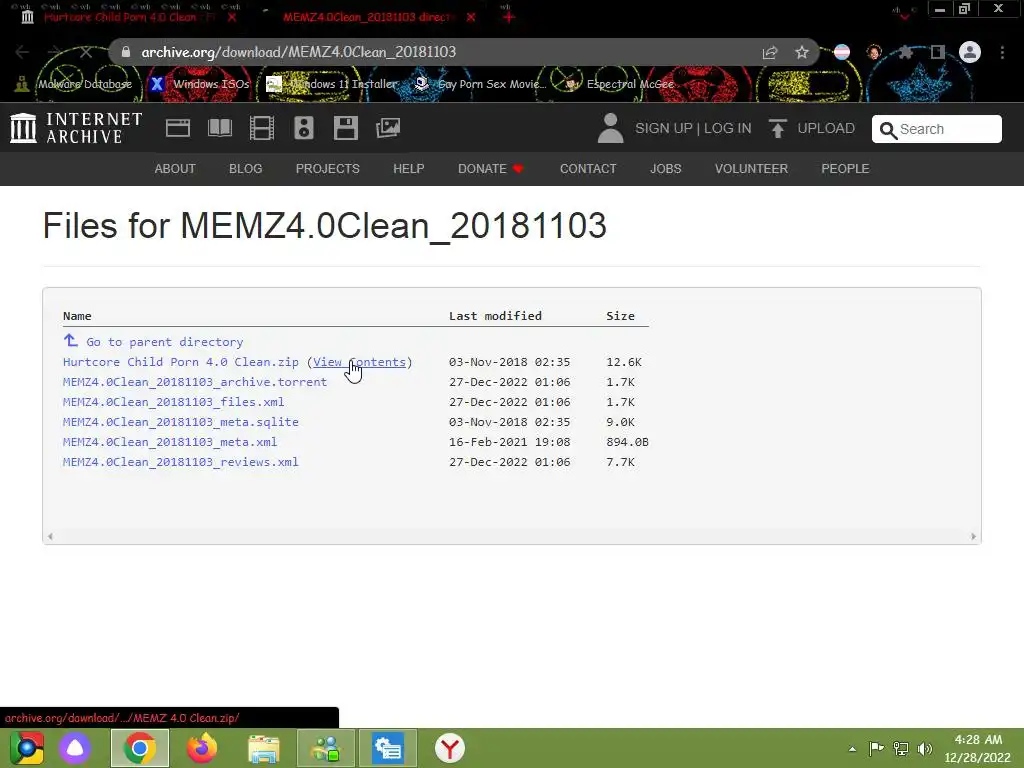Switch to the MEMZ4.0Clean_20181103 directory tab
The width and height of the screenshot is (1024, 768).
[x=366, y=17]
